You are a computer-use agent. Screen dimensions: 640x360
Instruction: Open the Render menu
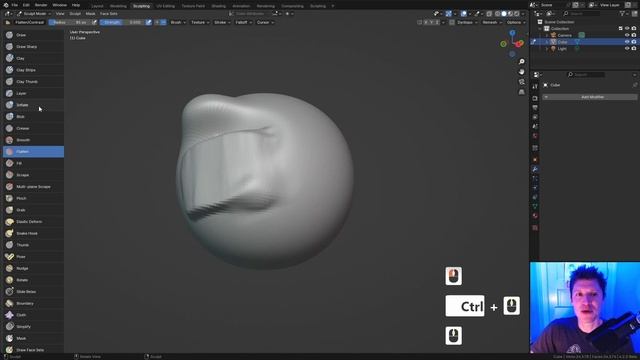coord(41,5)
